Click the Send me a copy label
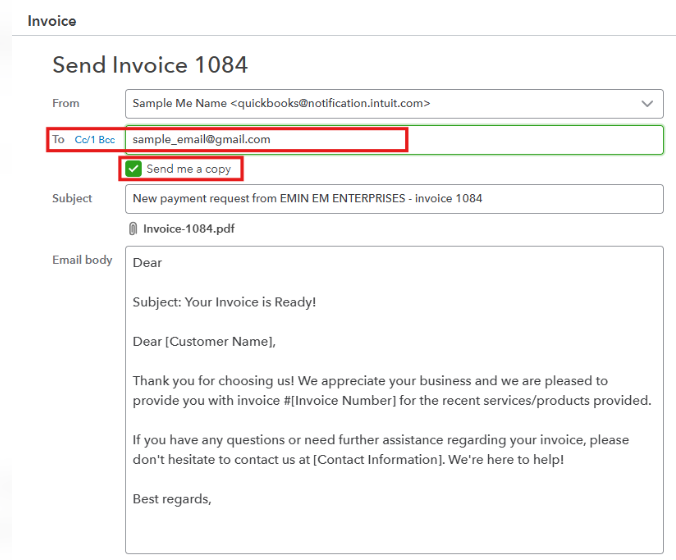 point(188,169)
